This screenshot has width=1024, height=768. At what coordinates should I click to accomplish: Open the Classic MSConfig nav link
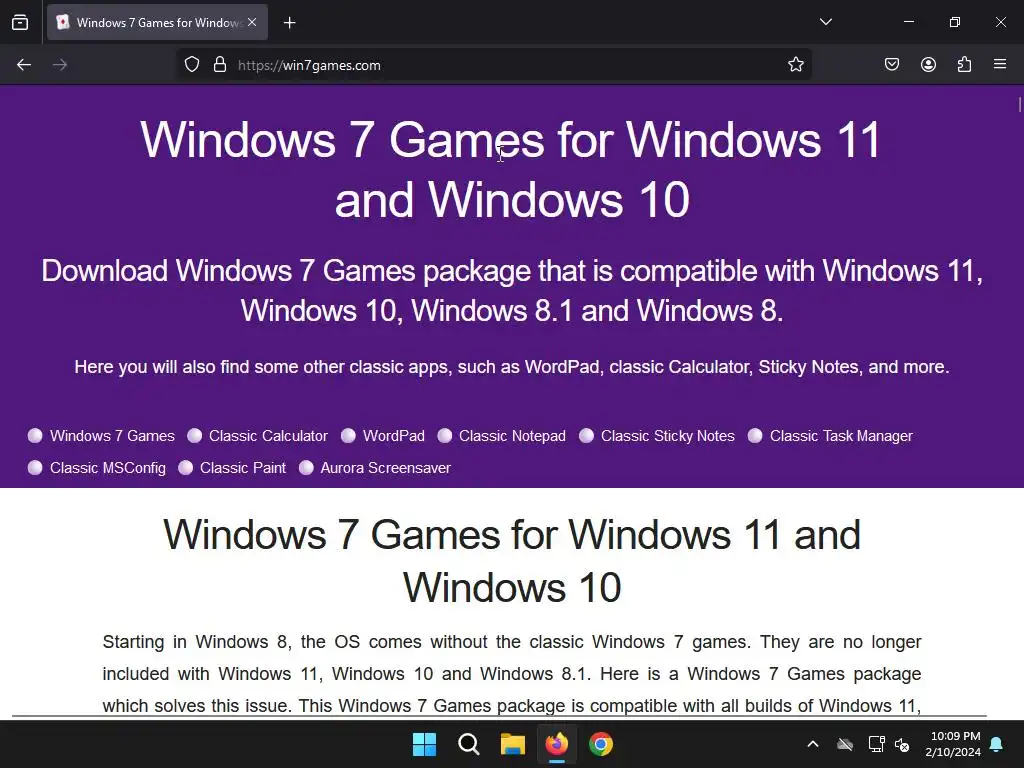tap(108, 468)
